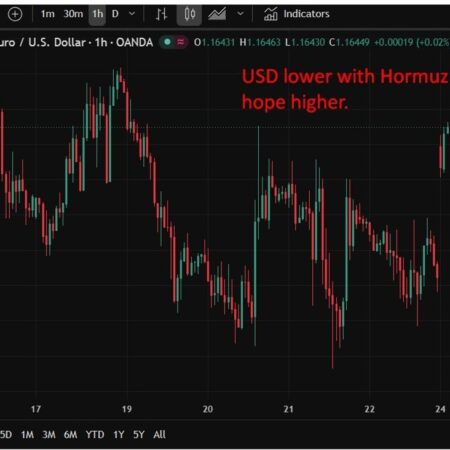
Task: Click the pink data mode icon
Action: (181, 42)
